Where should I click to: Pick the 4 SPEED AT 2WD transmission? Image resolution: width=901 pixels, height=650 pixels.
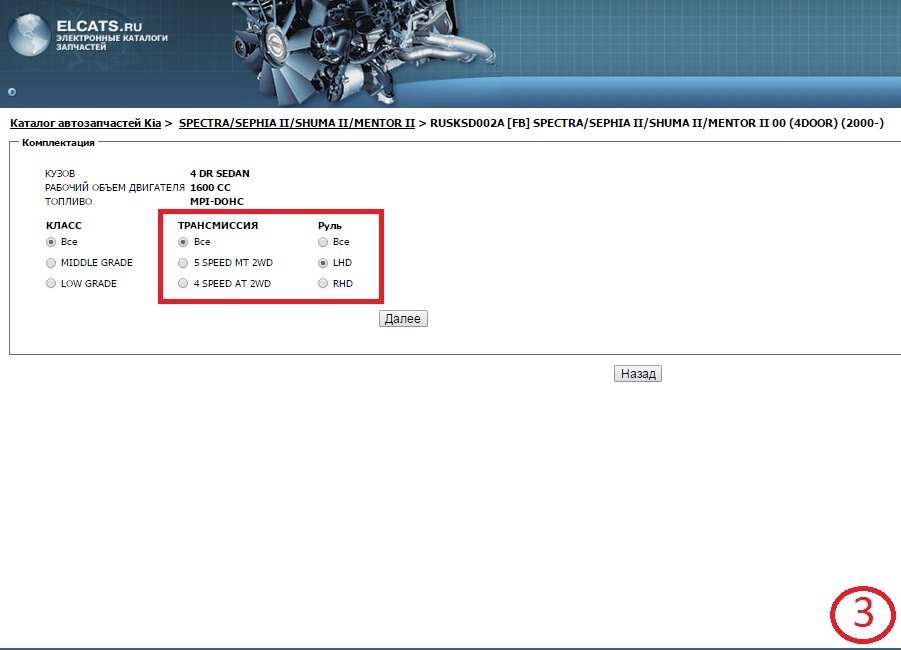point(183,283)
